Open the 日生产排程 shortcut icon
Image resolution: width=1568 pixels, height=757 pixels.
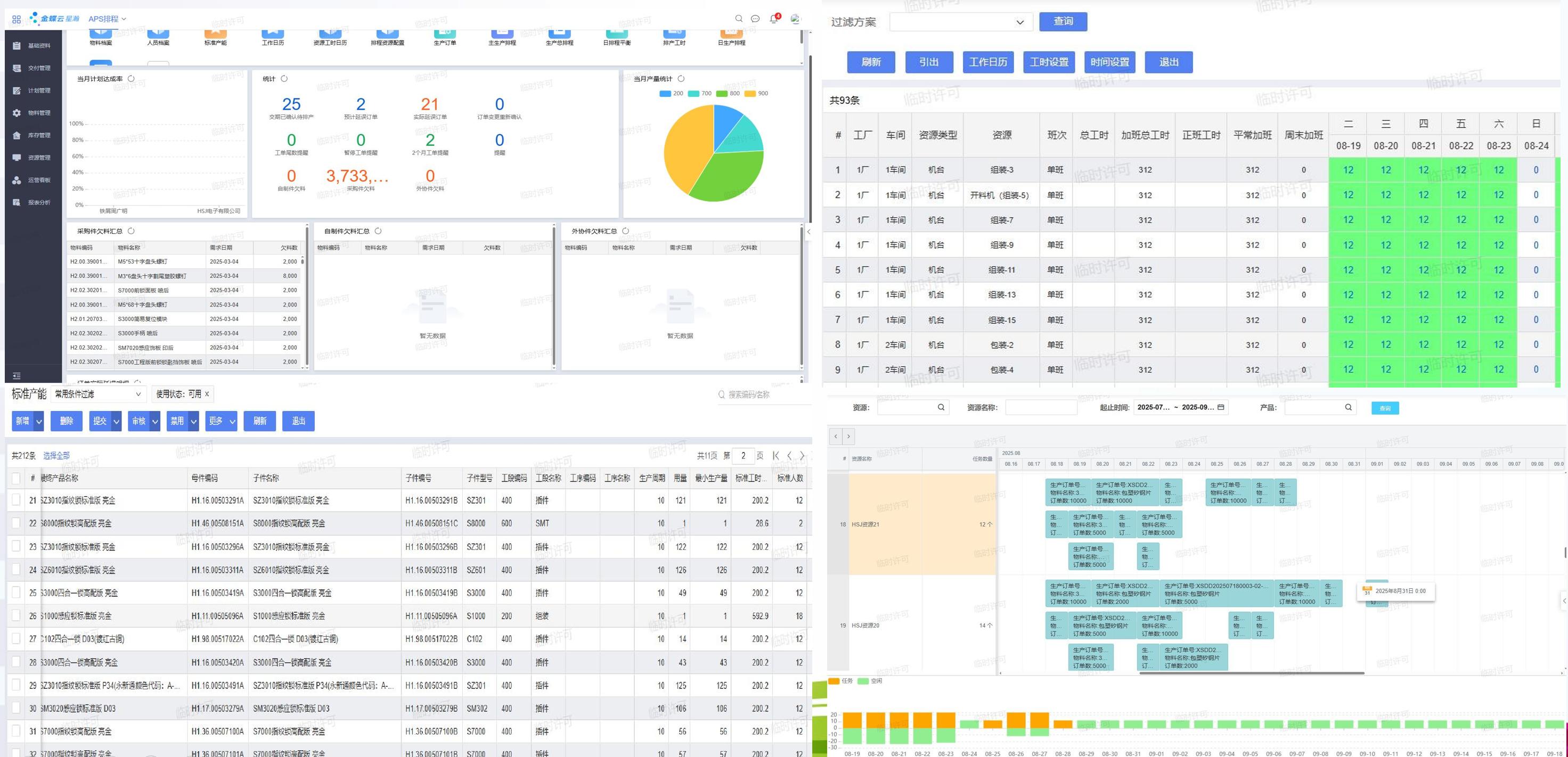point(731,35)
